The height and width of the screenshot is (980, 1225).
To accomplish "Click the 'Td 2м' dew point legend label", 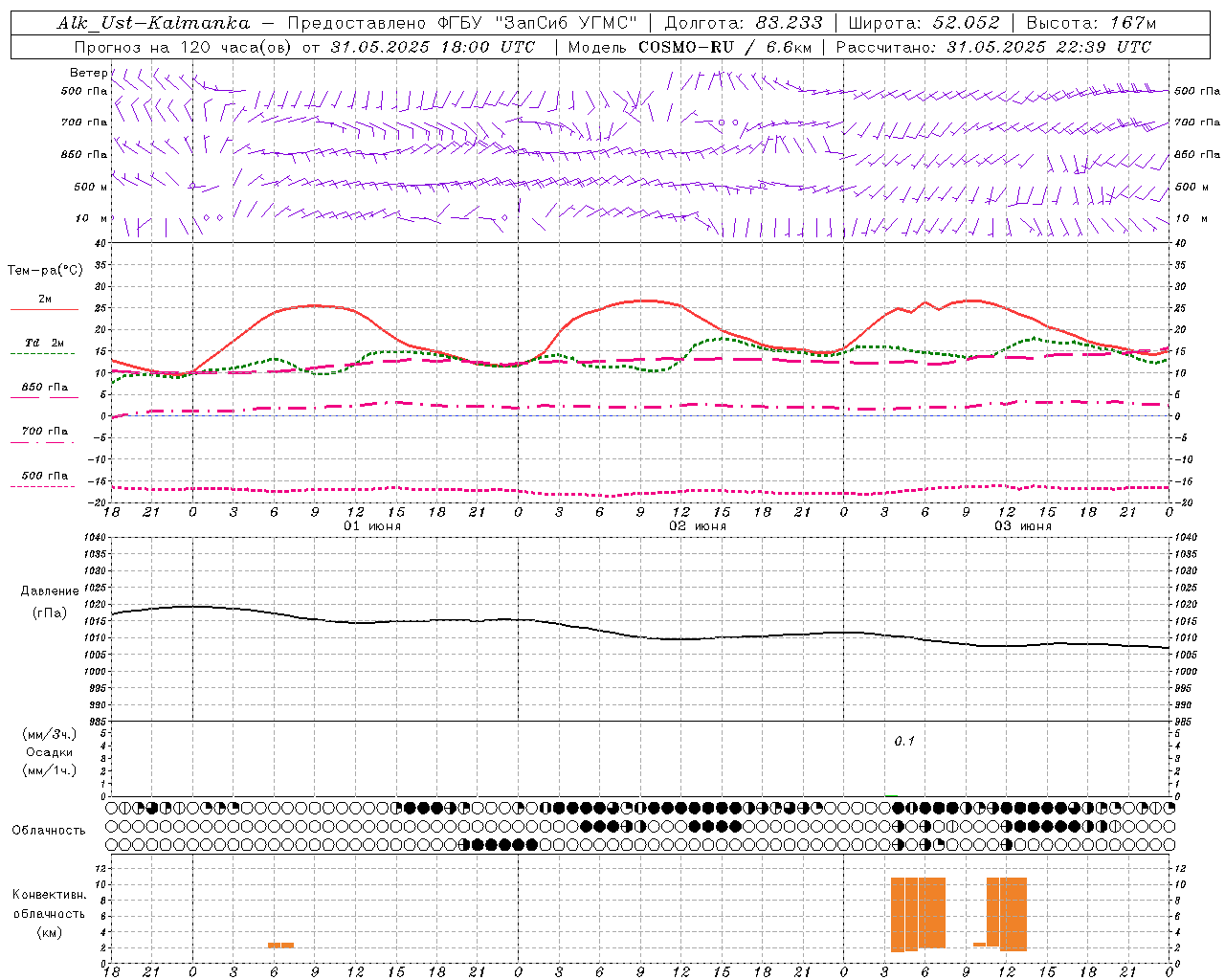I will (x=45, y=343).
